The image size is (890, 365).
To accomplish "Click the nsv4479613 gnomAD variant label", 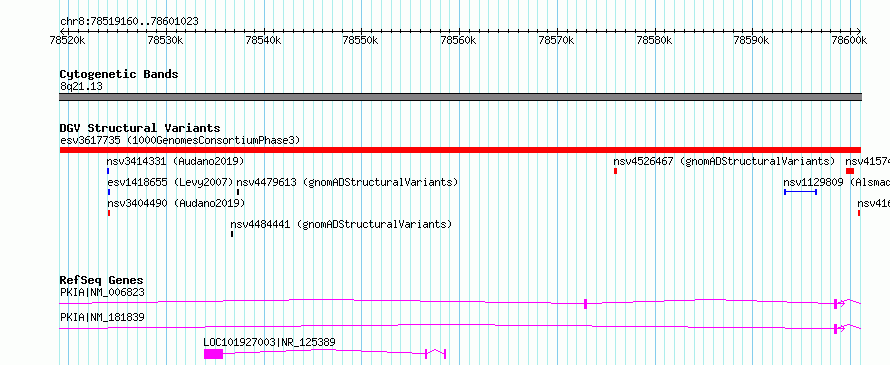I will (x=347, y=182).
